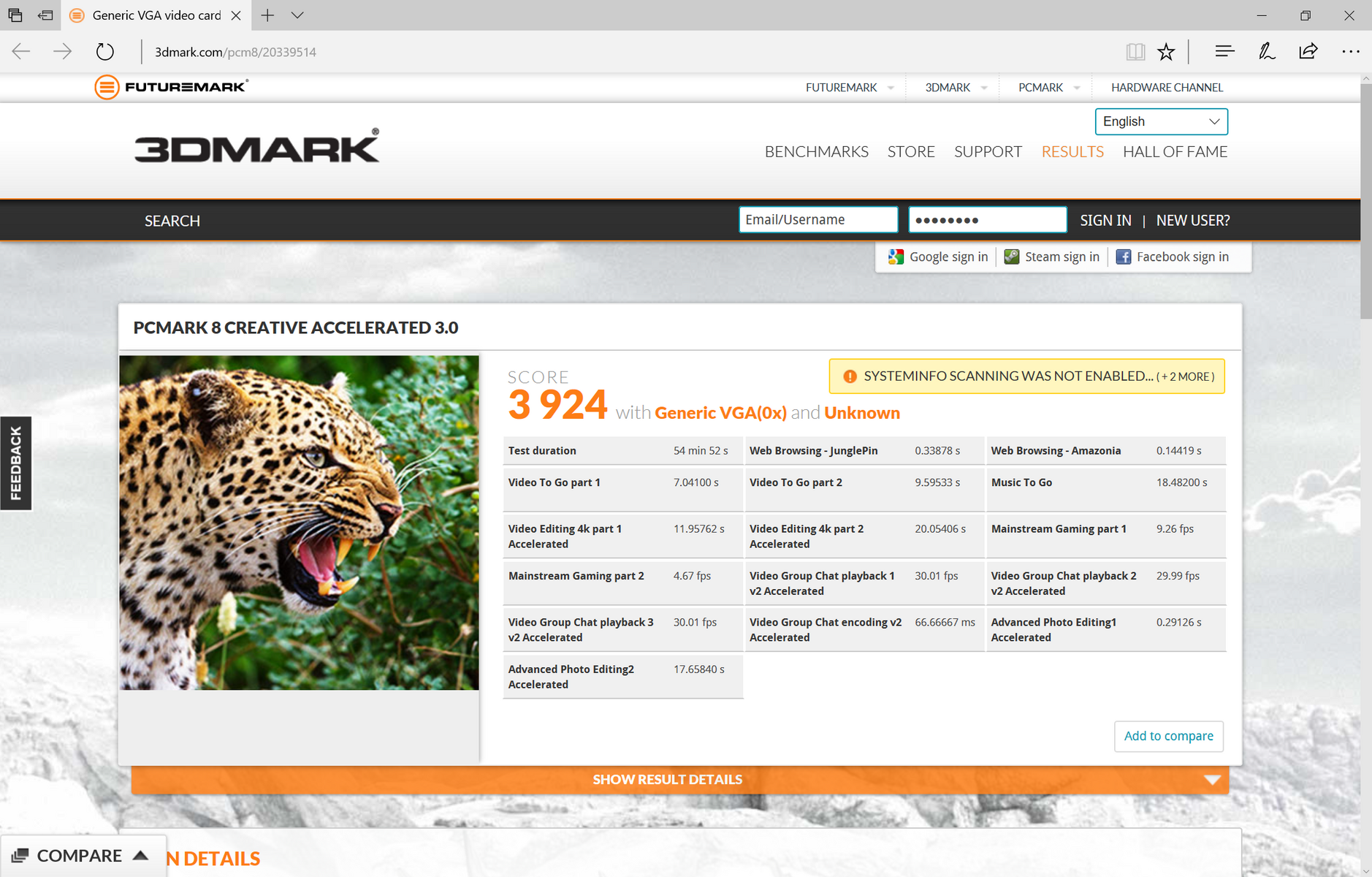Click the address bar URL
This screenshot has width=1372, height=877.
point(235,52)
